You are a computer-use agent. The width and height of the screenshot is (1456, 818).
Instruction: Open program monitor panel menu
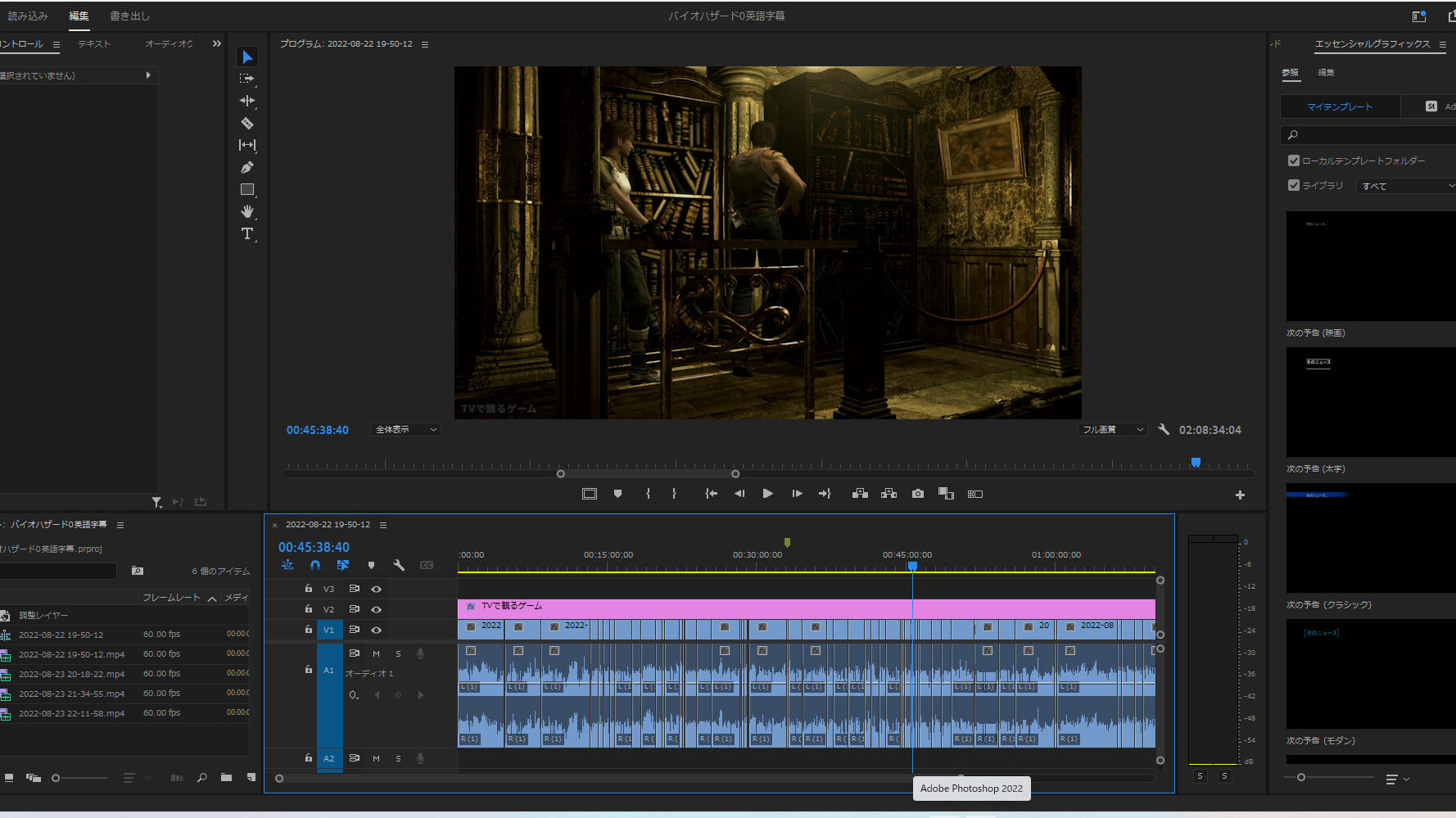point(425,44)
